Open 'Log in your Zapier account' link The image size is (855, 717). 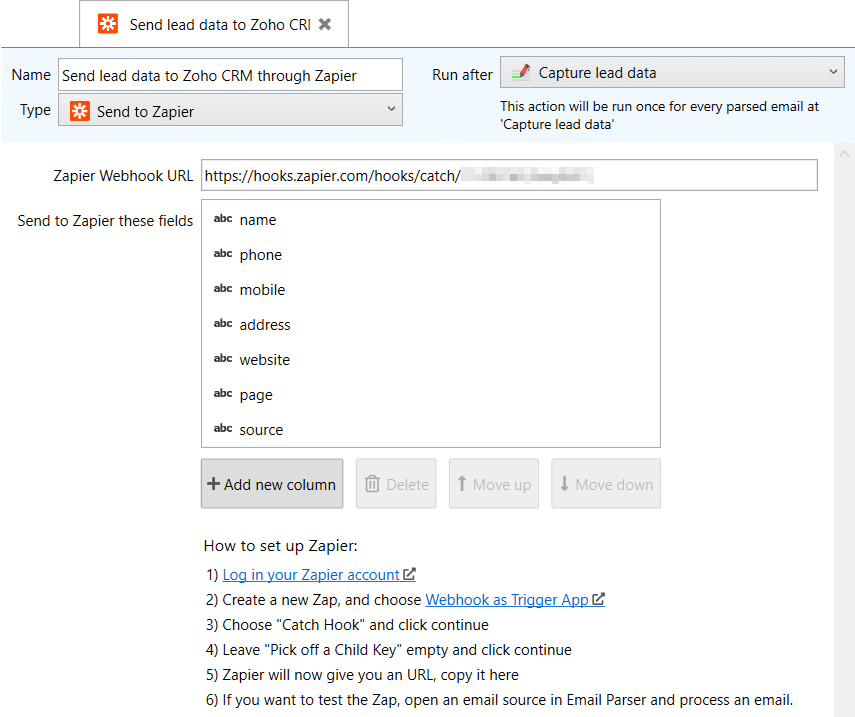319,575
